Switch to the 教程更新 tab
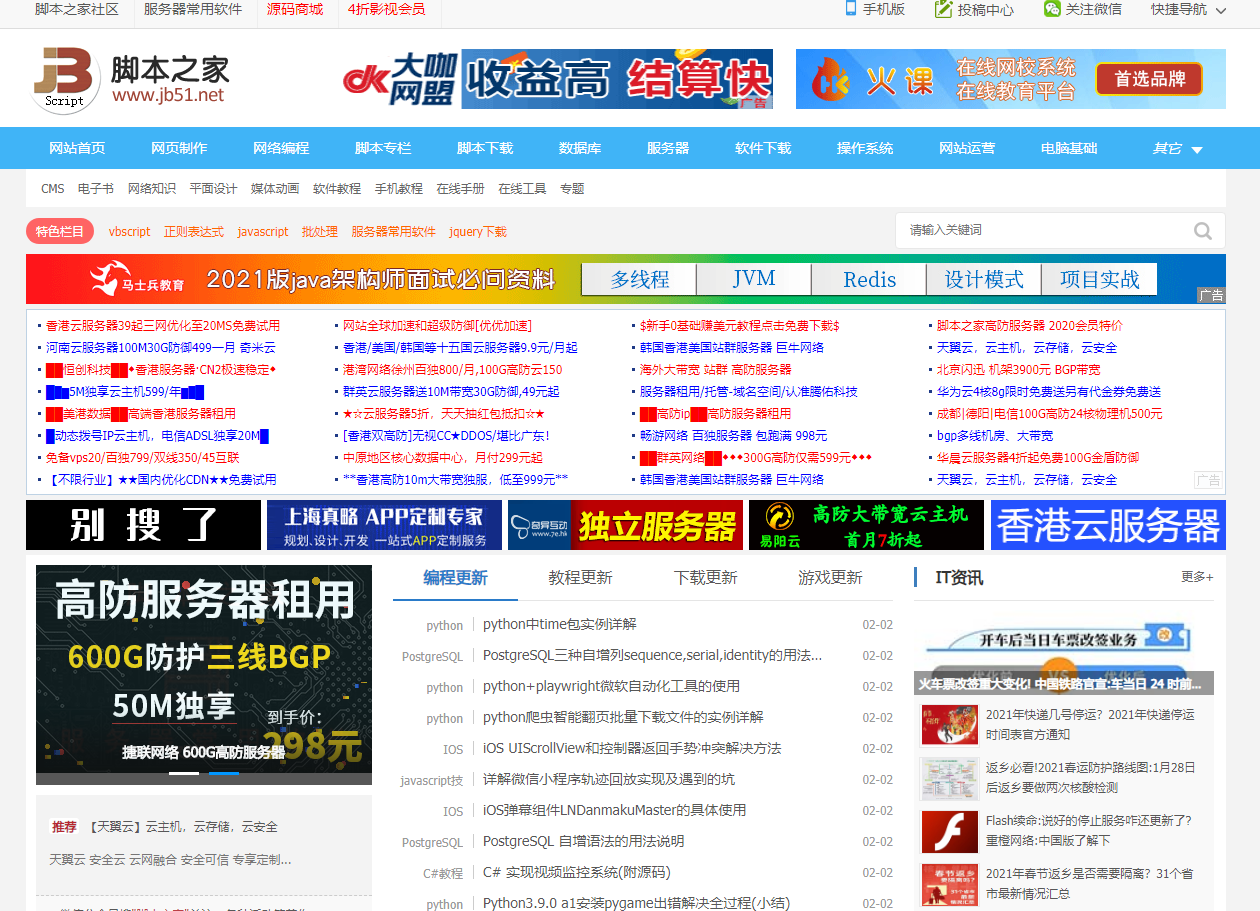1260x911 pixels. 578,578
